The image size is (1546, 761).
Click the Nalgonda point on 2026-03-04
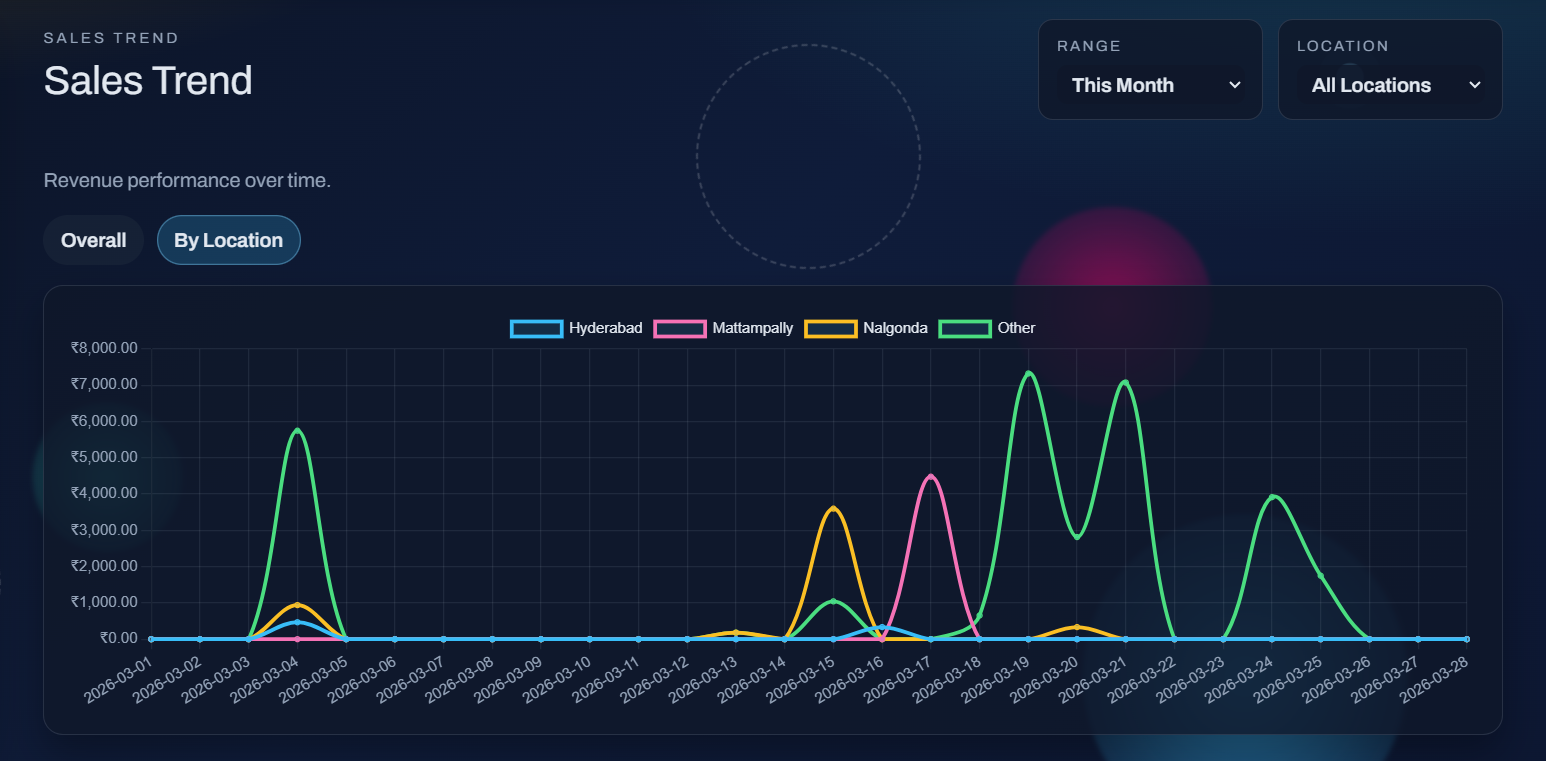(297, 605)
